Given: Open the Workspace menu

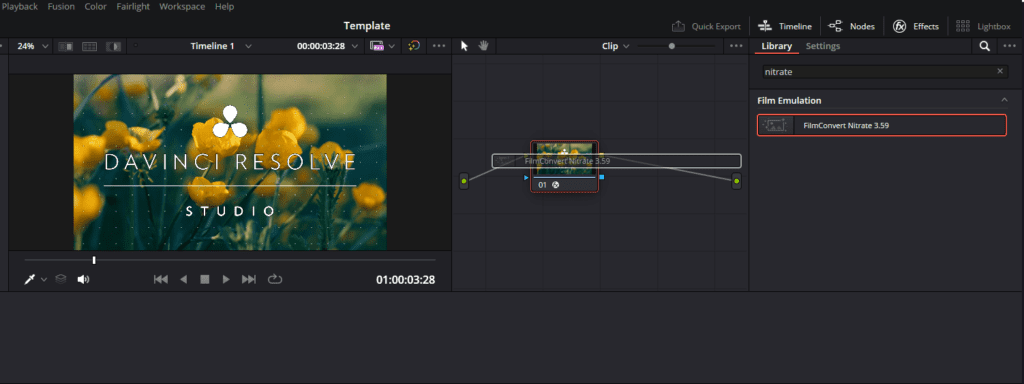Looking at the screenshot, I should (x=182, y=7).
